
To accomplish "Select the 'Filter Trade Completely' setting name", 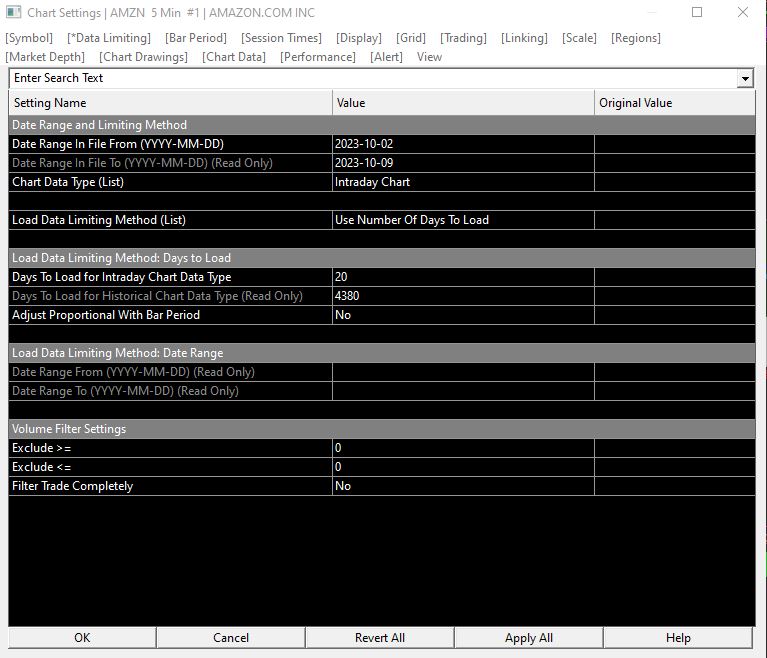I will click(72, 486).
